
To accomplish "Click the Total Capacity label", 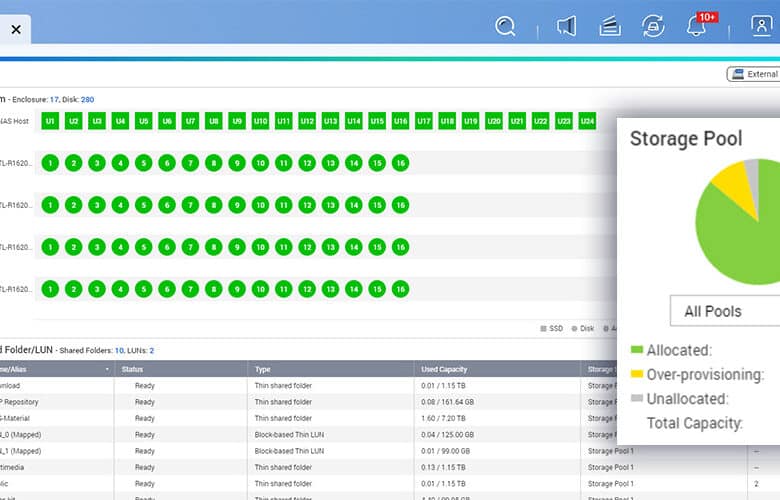I will point(694,423).
